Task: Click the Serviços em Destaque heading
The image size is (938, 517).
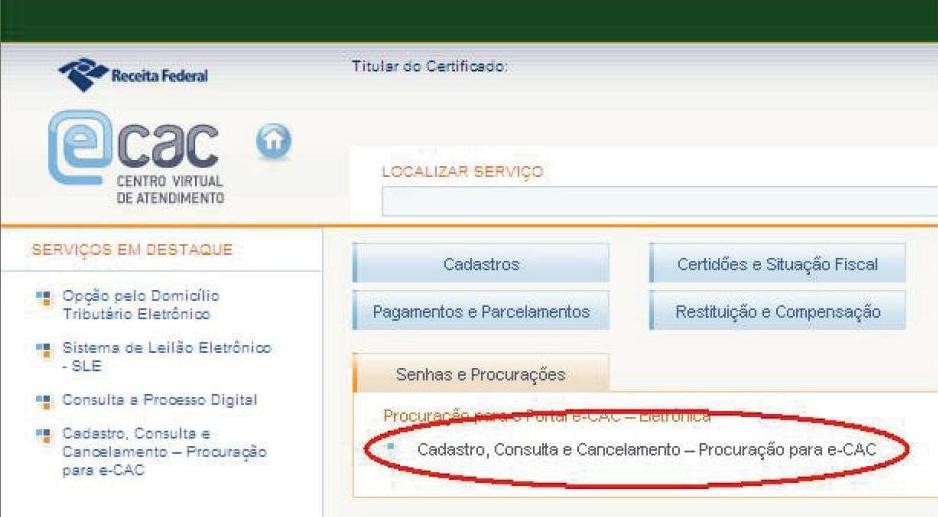Action: [x=132, y=250]
